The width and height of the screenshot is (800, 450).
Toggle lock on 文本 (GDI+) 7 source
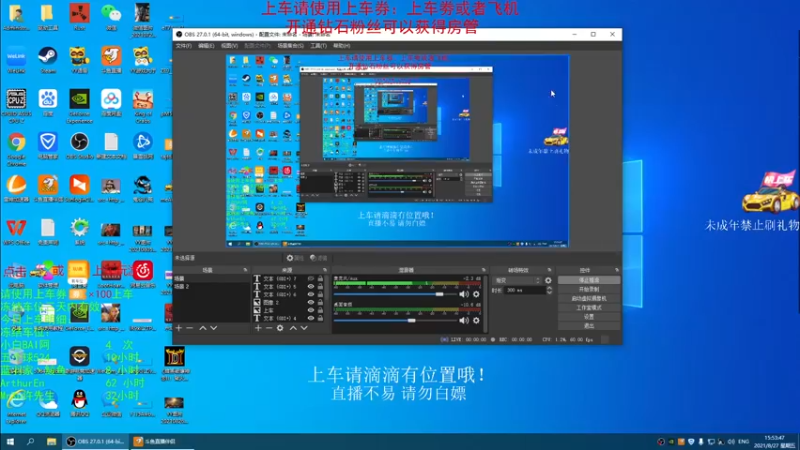click(x=320, y=279)
